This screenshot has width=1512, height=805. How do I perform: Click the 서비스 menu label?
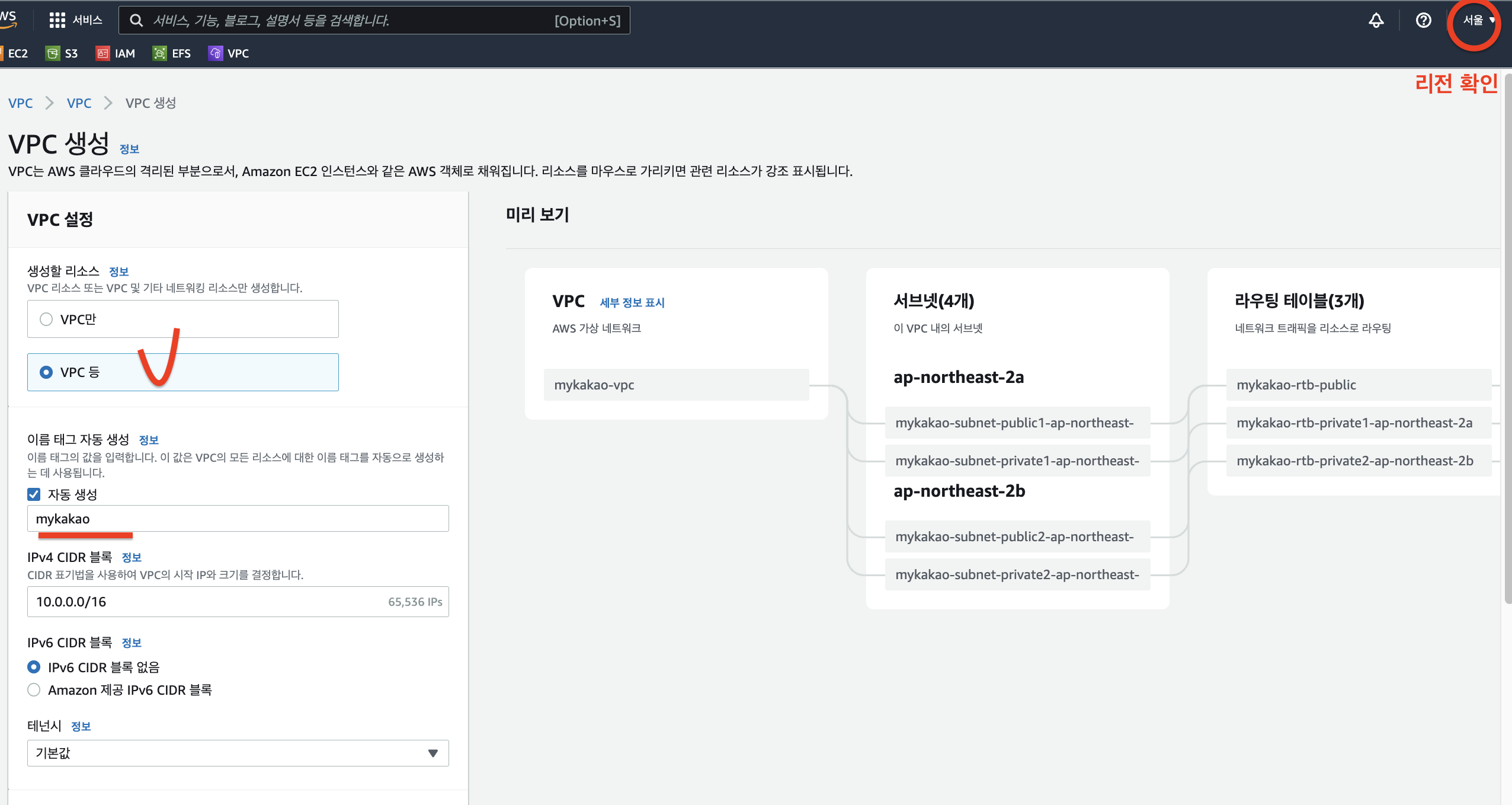coord(88,20)
